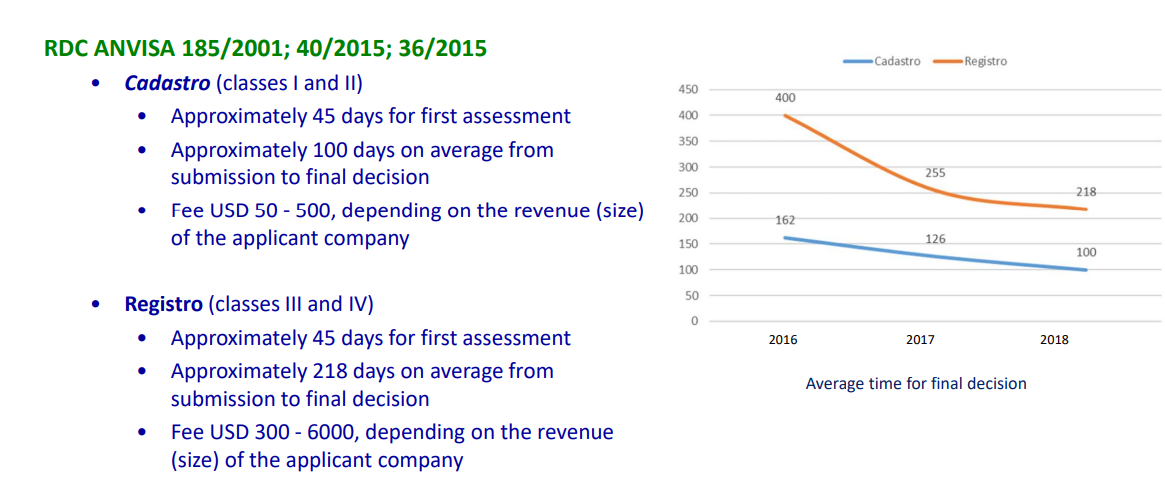Click the 200 y-axis label
The image size is (1165, 479).
coord(687,218)
